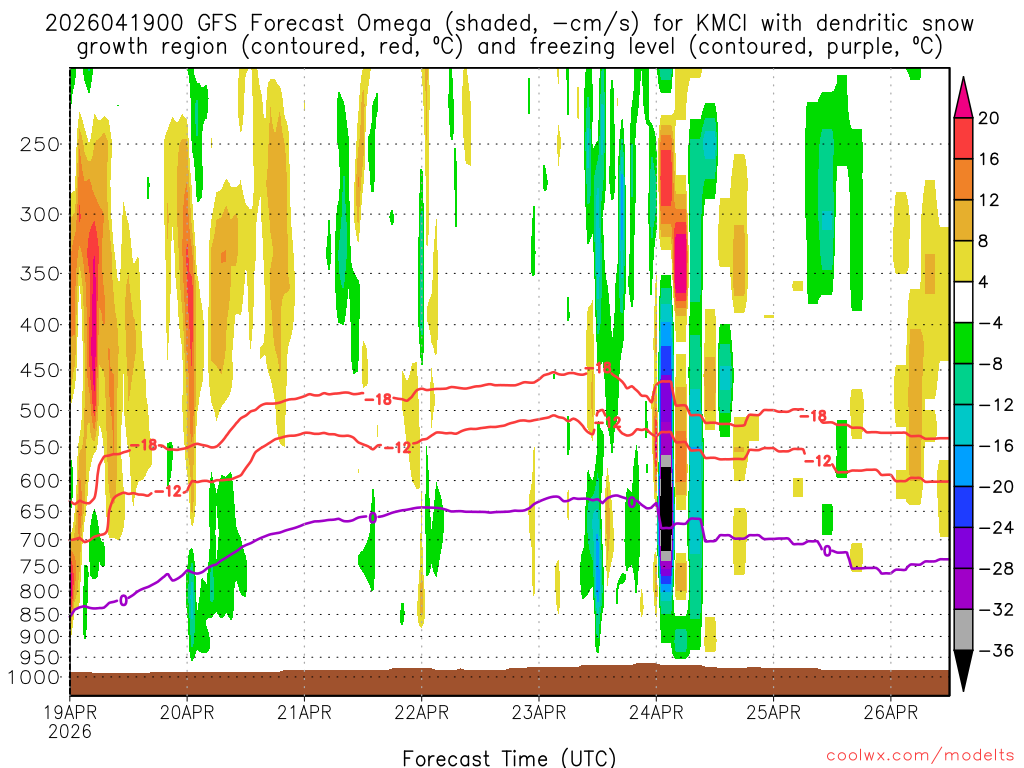Click the 700 pressure level label
Viewport: 1024px width, 768px height.
(x=40, y=540)
